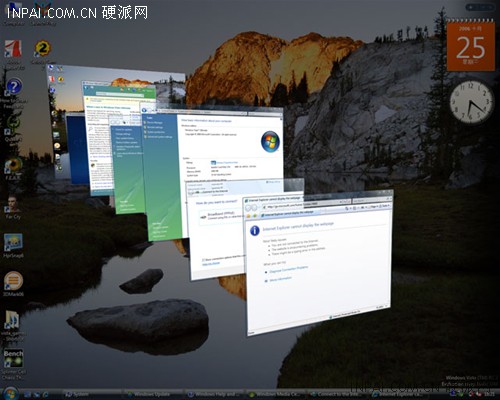This screenshot has width=500, height=400.
Task: Choose the Broadband (PPPoE) connection option
Action: (221, 216)
